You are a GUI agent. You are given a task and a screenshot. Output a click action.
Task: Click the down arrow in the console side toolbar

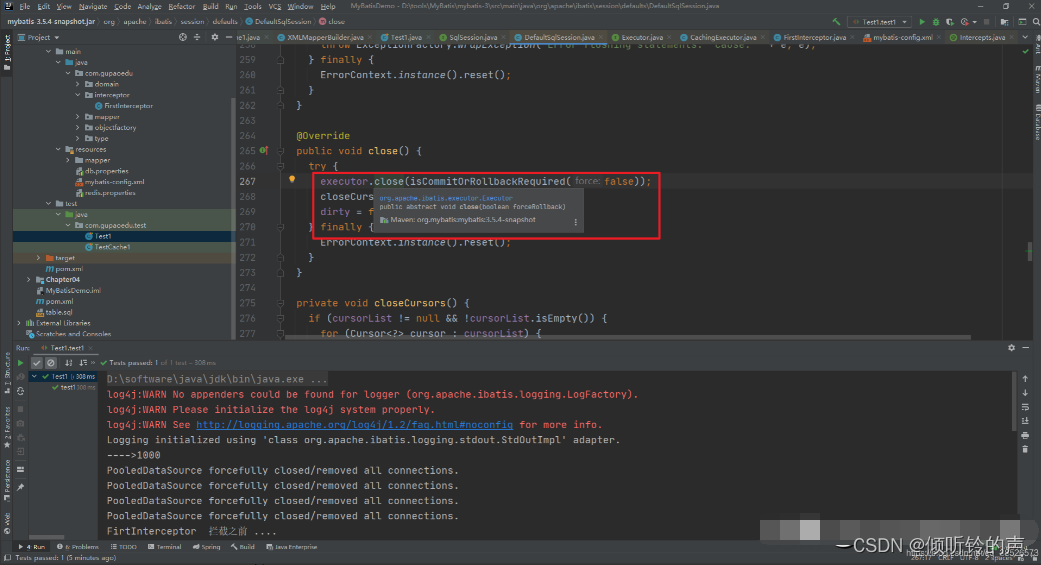click(1025, 393)
